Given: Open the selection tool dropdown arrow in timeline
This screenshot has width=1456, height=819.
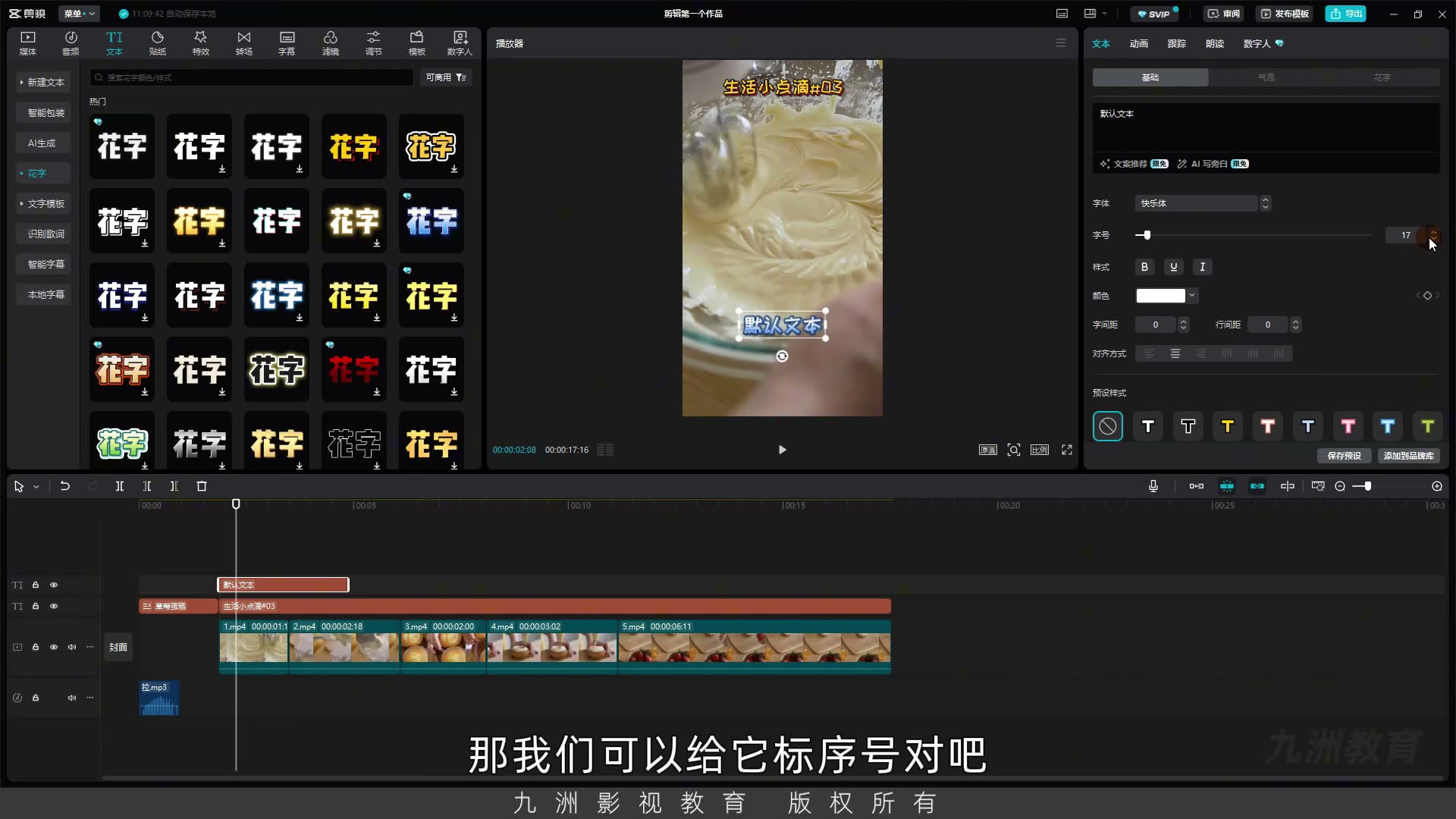Looking at the screenshot, I should pos(36,487).
